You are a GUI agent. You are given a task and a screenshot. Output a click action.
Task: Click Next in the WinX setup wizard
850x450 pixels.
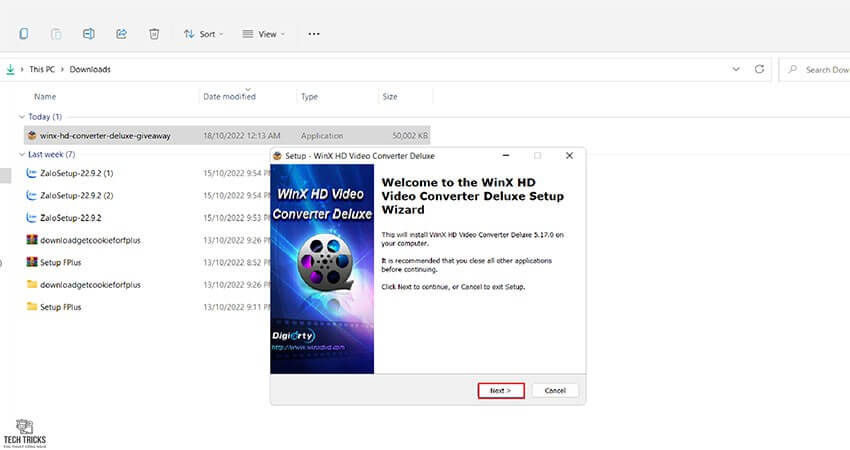[x=501, y=390]
